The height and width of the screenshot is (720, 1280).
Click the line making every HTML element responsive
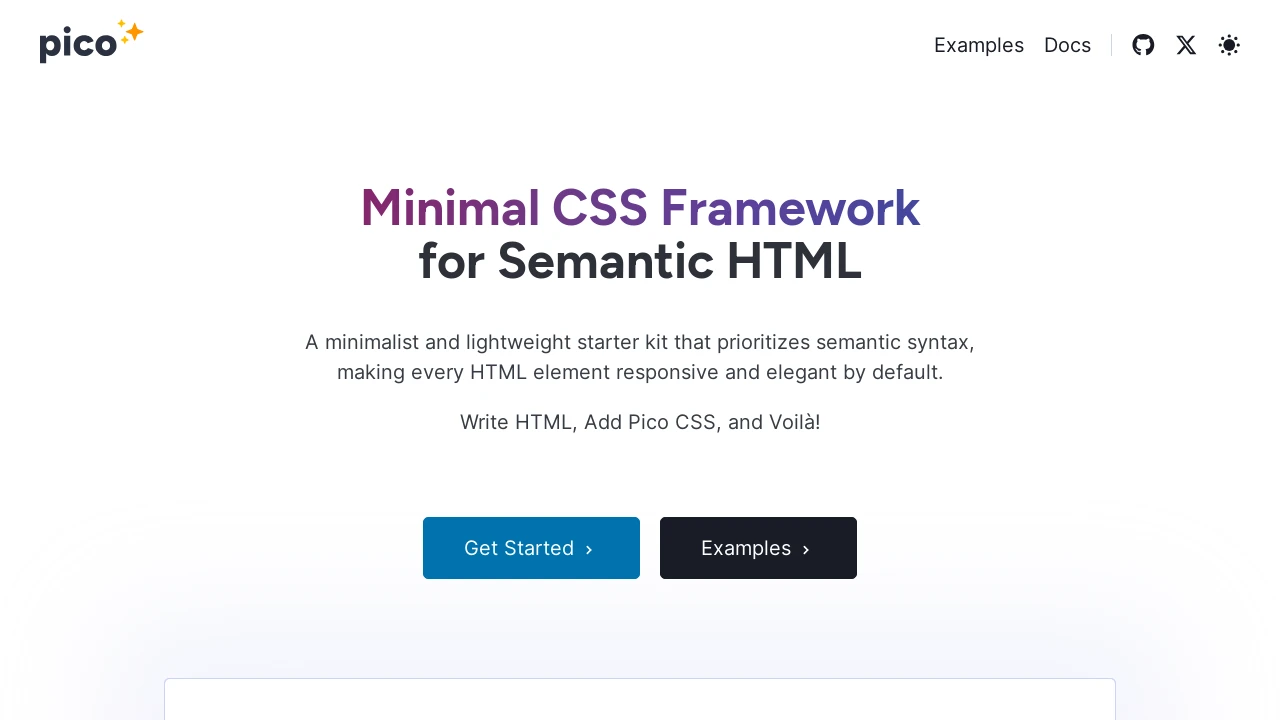coord(640,372)
